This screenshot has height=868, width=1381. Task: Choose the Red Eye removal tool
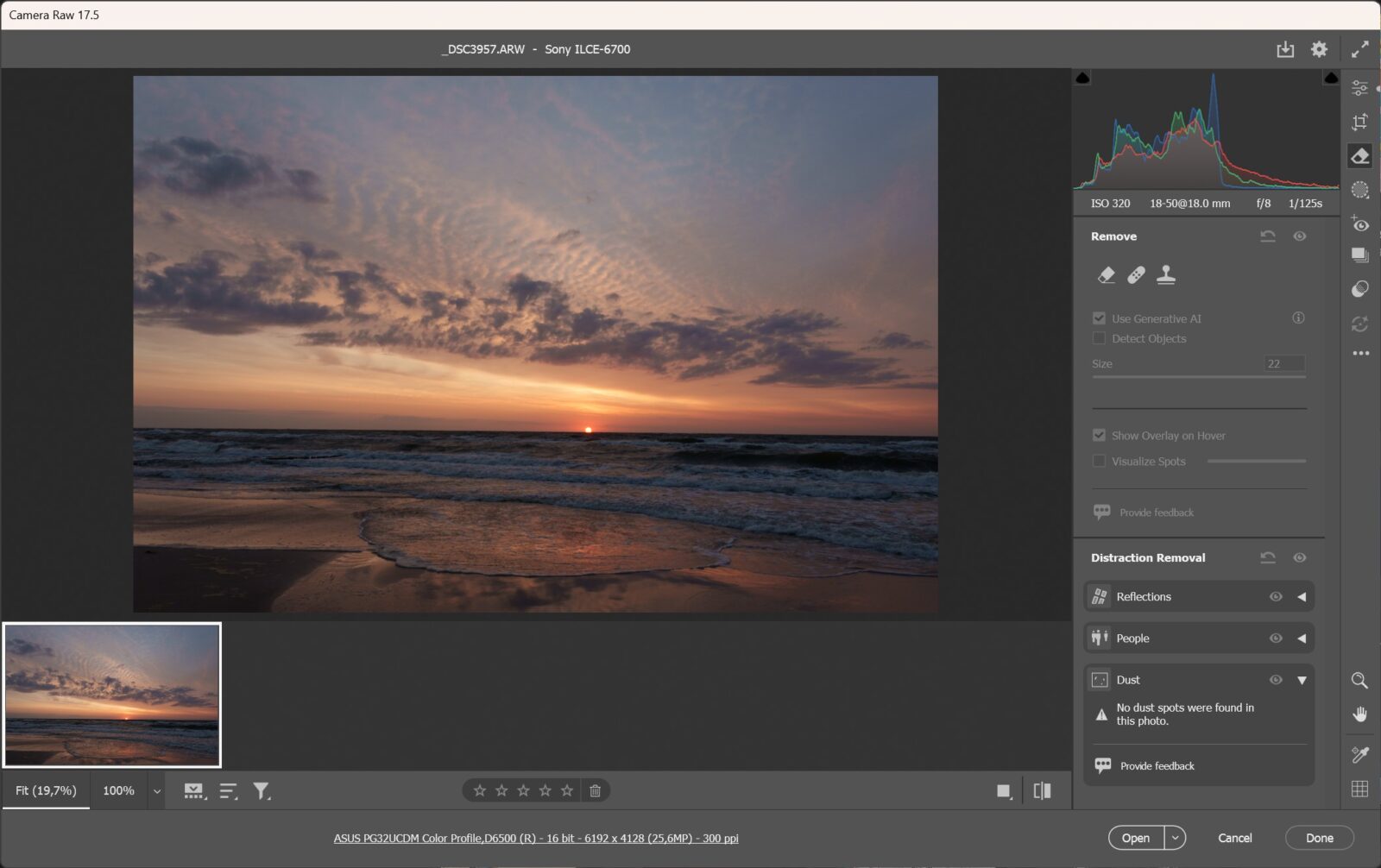pos(1359,224)
